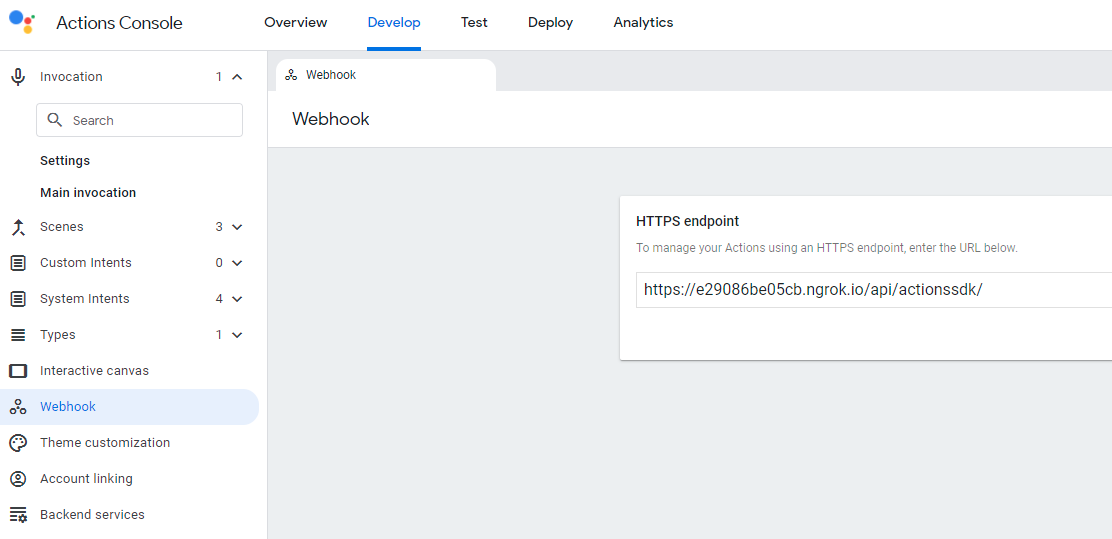Click the Invocation microphone icon
This screenshot has height=539, width=1112.
click(18, 77)
